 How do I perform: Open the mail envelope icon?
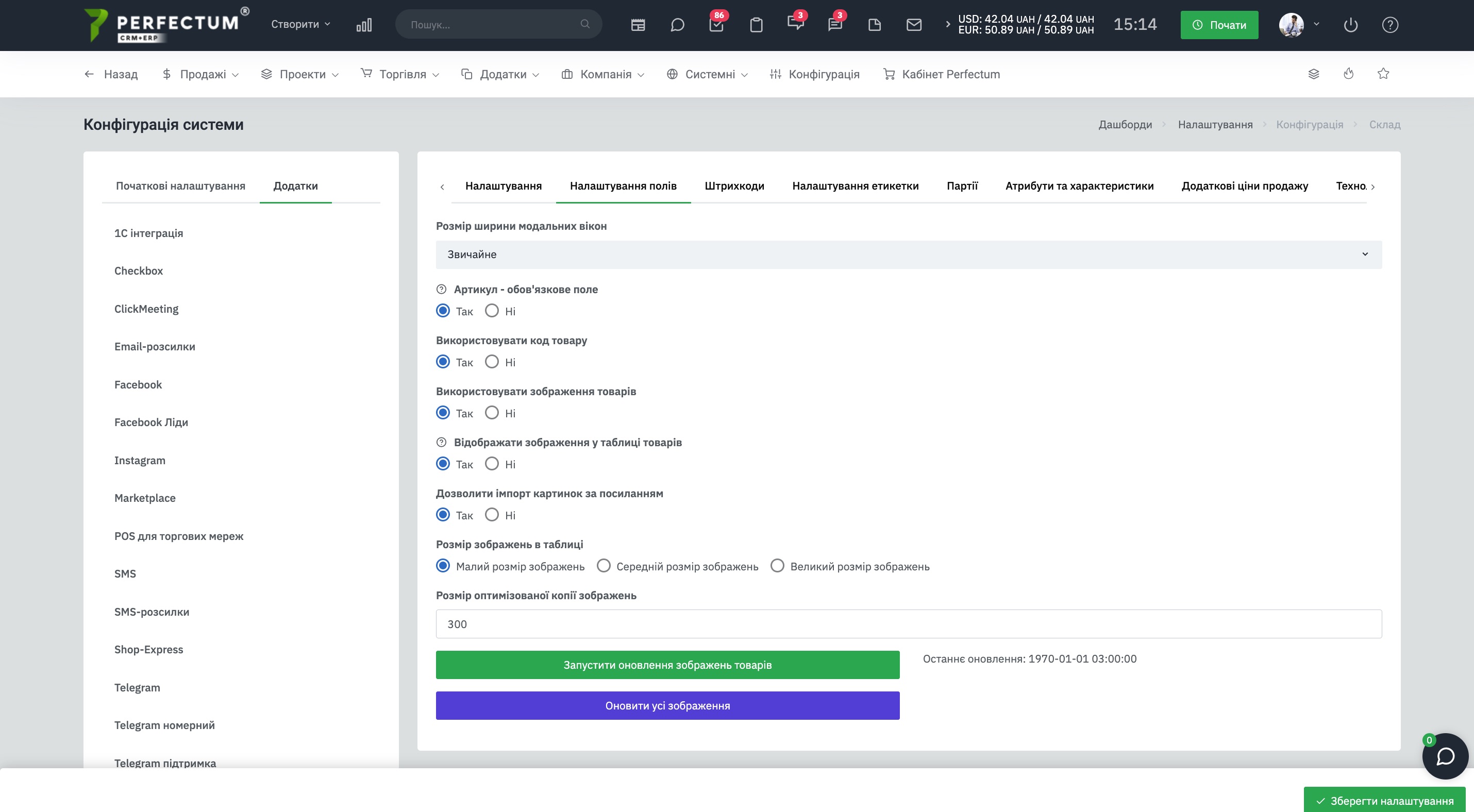914,25
